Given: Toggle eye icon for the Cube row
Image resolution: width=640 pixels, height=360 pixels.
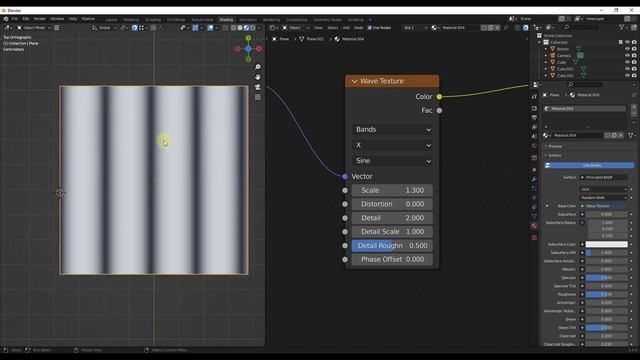Looking at the screenshot, I should coord(627,62).
